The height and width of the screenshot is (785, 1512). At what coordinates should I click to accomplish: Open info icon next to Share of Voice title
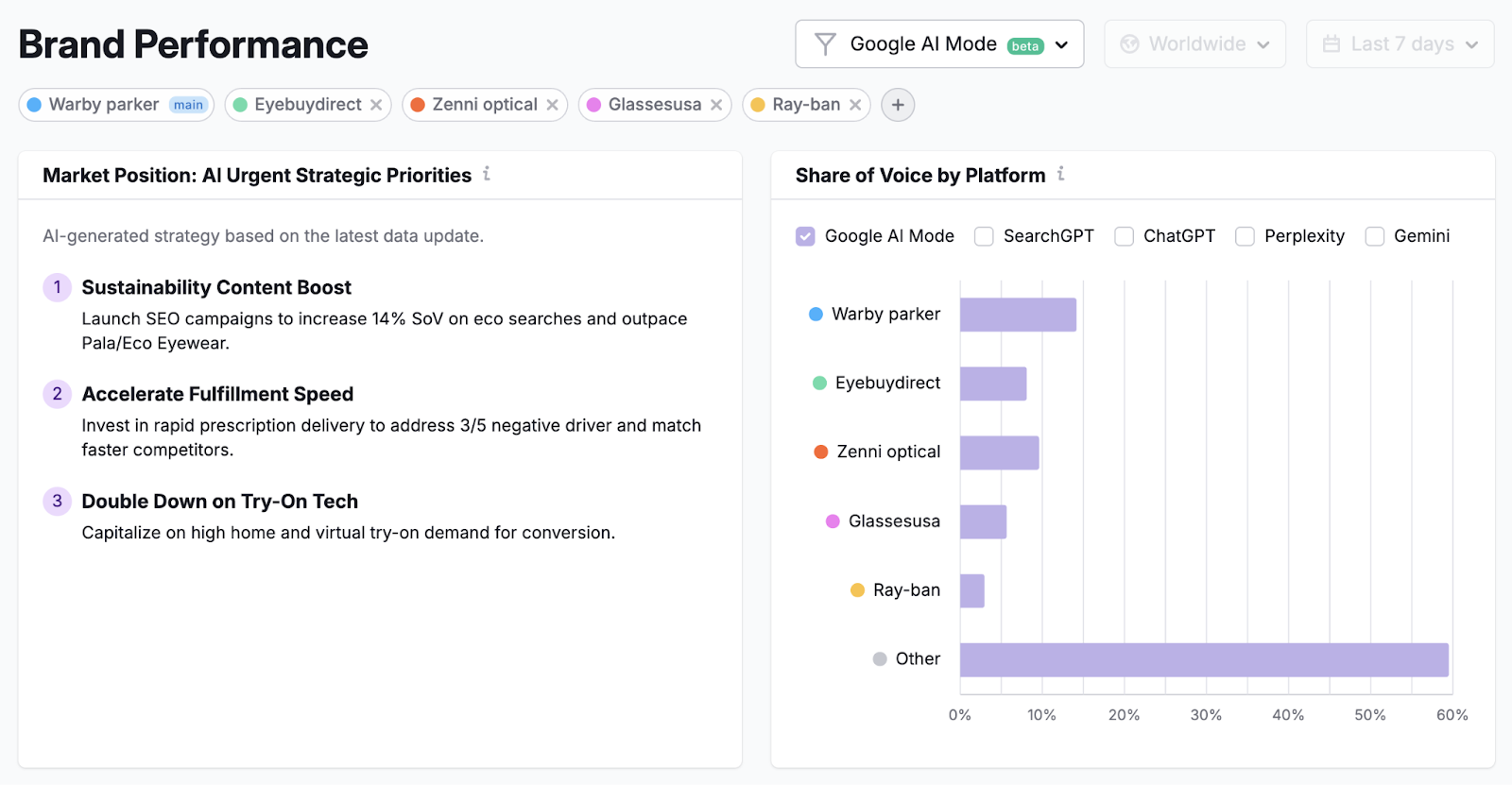(1061, 174)
